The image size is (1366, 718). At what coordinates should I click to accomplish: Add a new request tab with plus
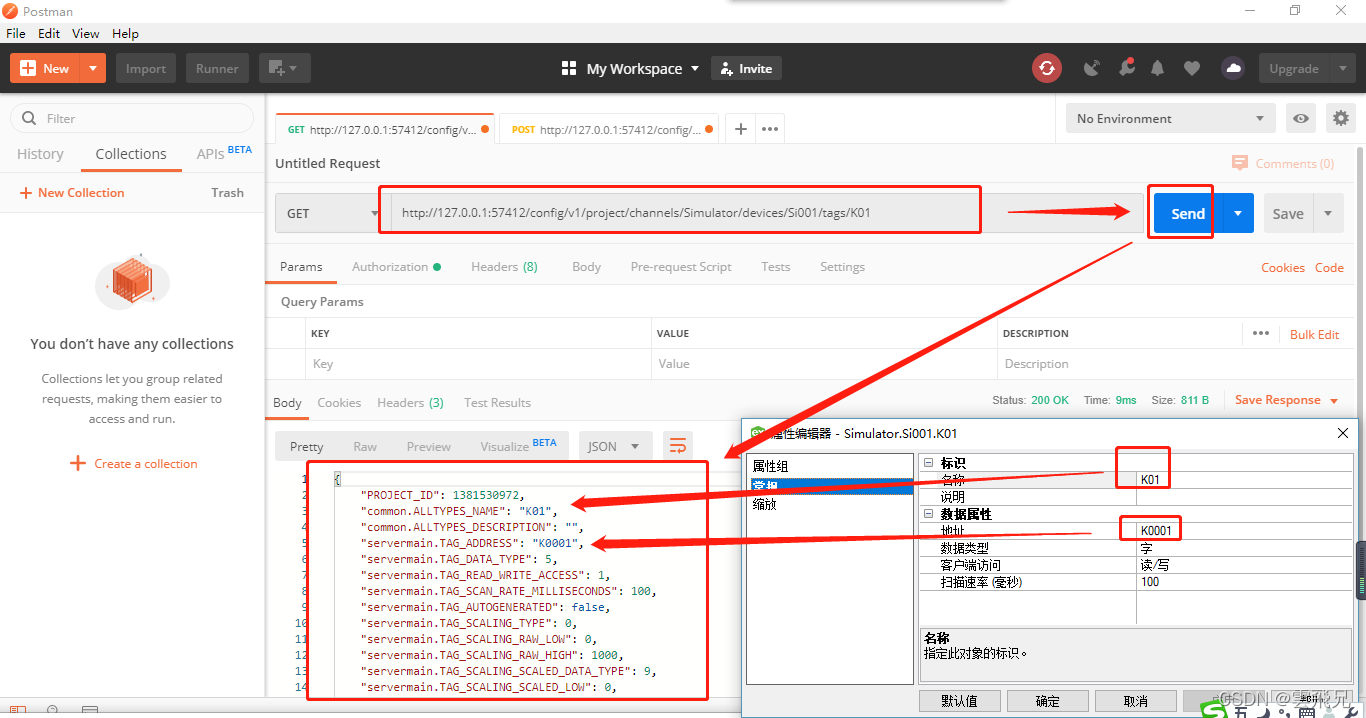coord(740,129)
